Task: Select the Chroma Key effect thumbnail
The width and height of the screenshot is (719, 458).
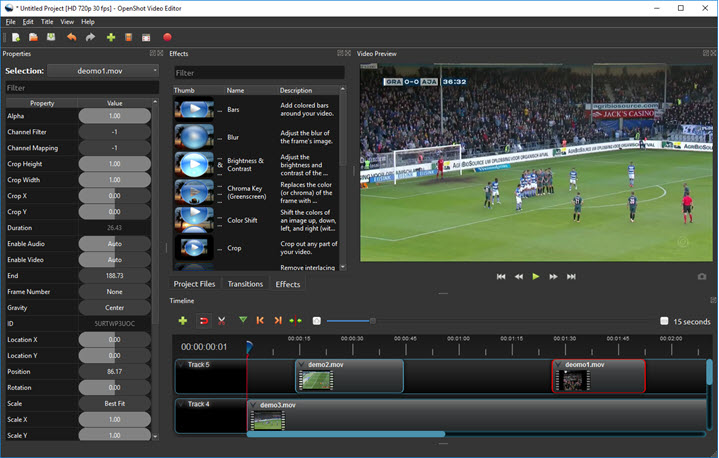Action: (x=196, y=189)
